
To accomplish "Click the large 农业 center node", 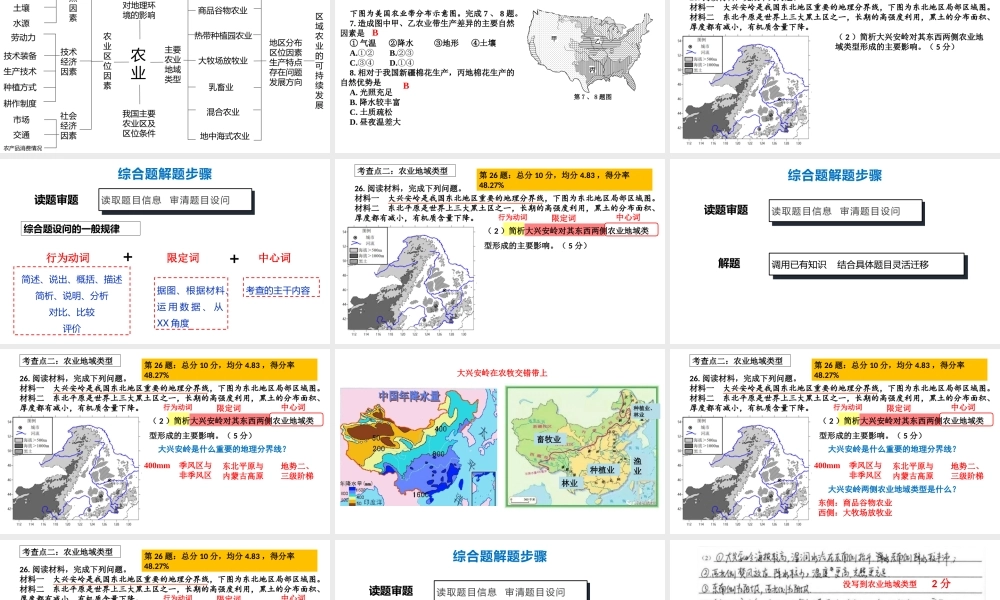I will (x=138, y=64).
